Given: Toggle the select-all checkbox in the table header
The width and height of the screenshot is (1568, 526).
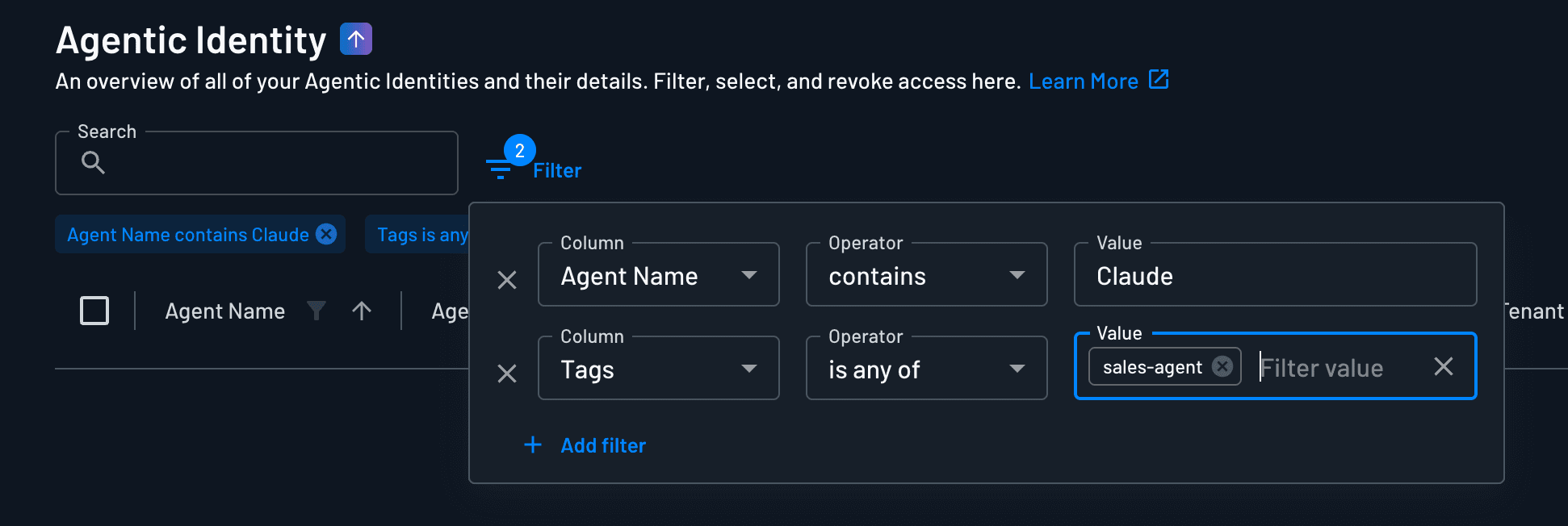Looking at the screenshot, I should (x=94, y=310).
